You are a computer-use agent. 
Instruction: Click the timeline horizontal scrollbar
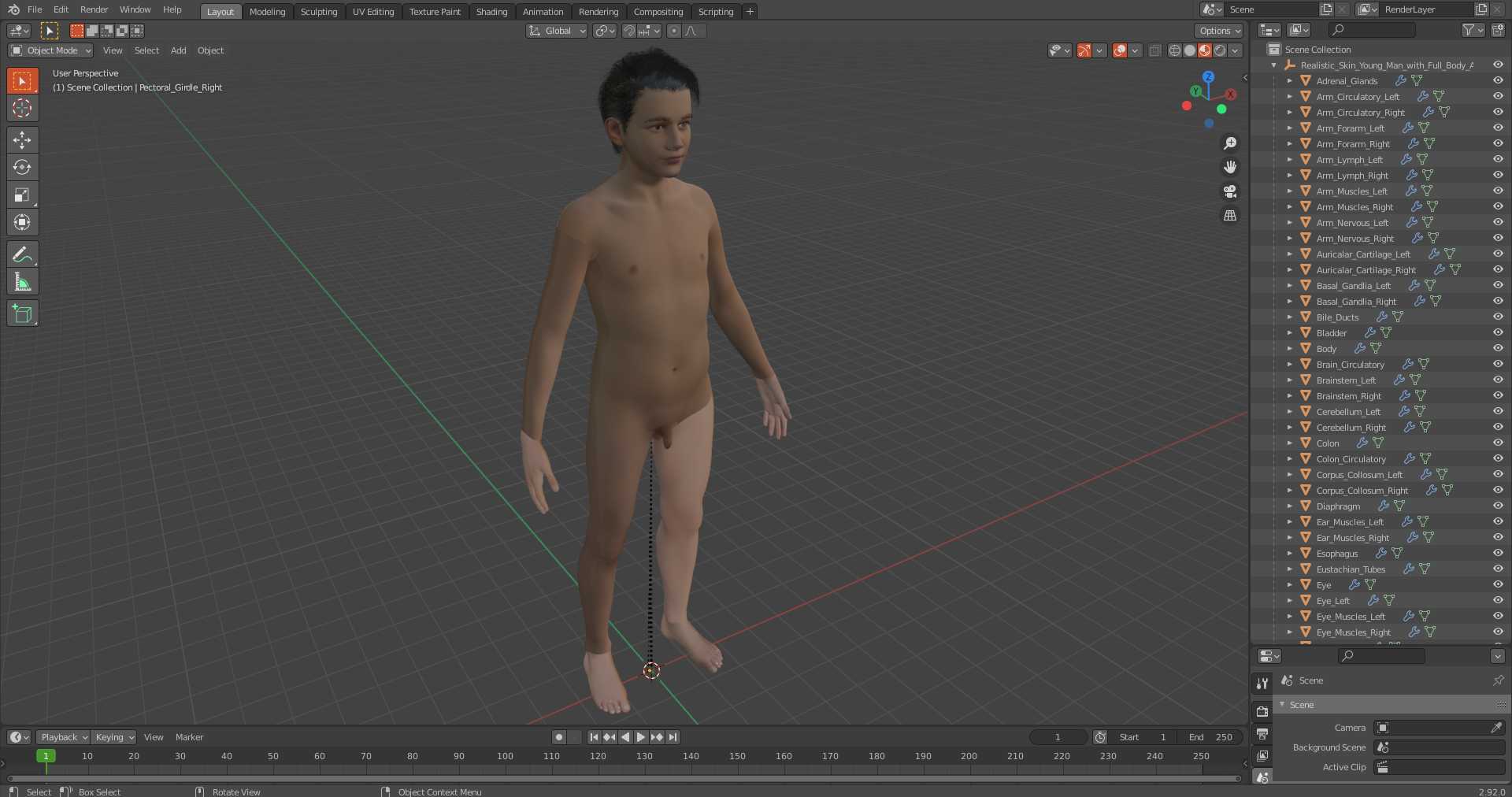click(624, 778)
